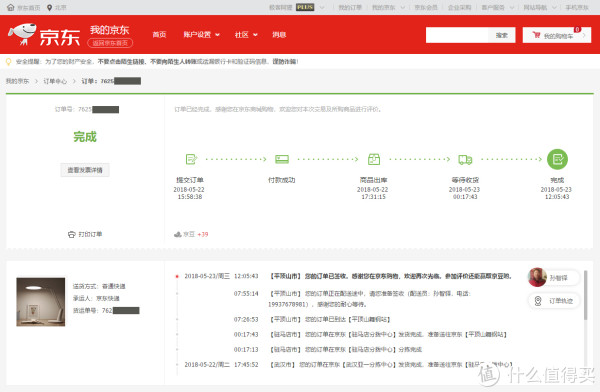This screenshot has height=392, width=600.
Task: Click the +39 京豆 reward text
Action: [203, 234]
